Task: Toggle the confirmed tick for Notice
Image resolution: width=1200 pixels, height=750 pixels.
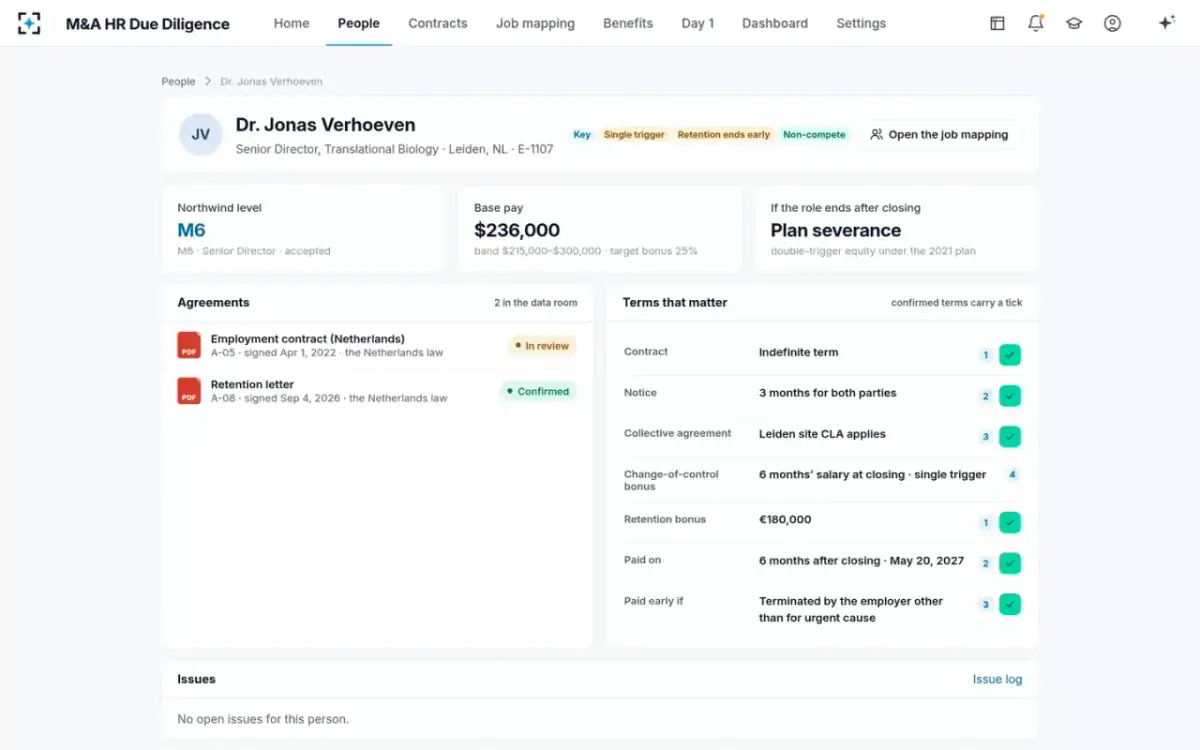Action: [x=1010, y=396]
